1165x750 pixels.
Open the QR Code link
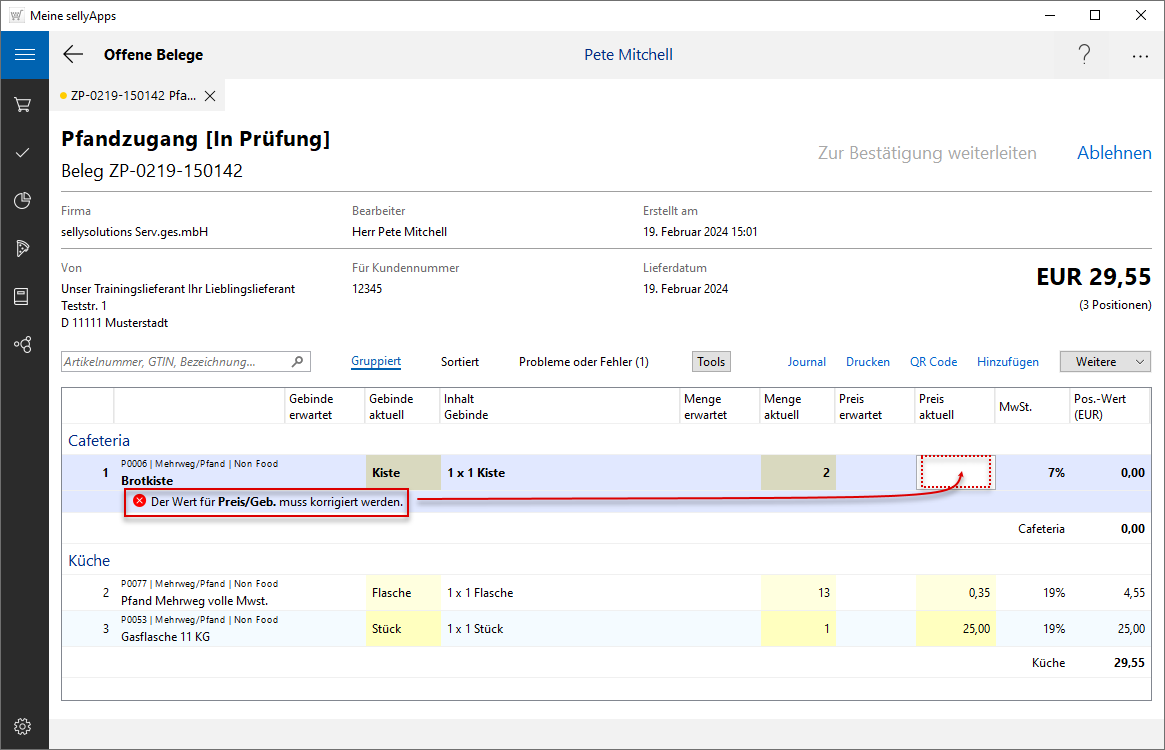(933, 362)
